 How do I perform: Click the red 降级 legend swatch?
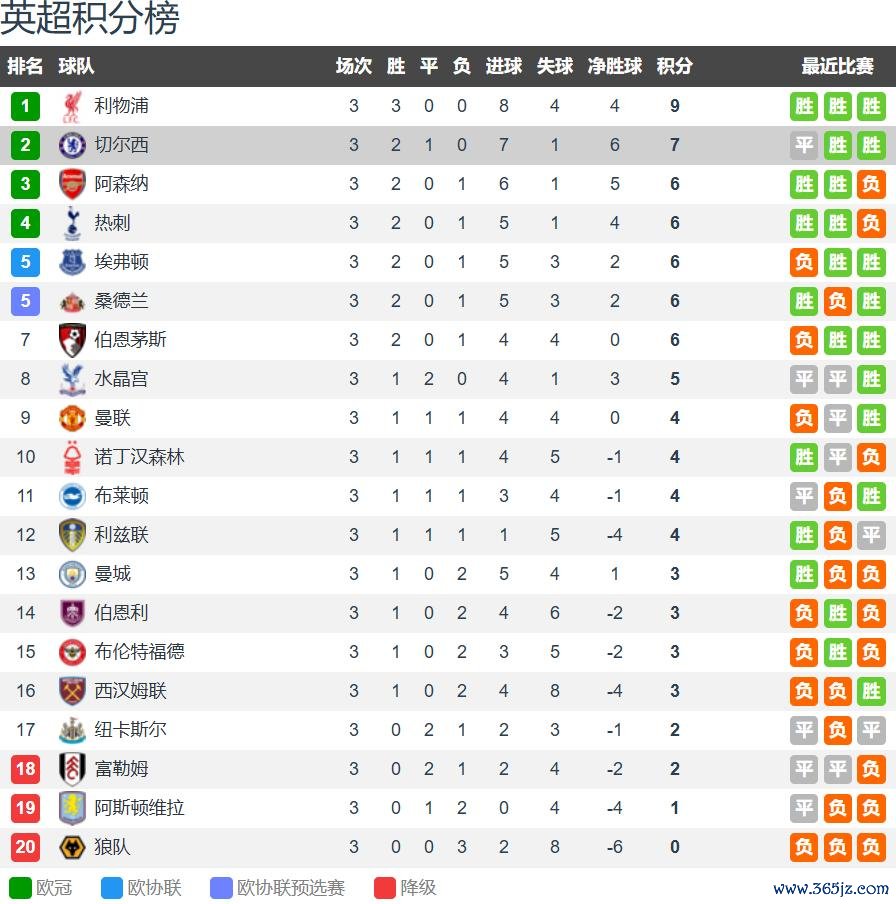(385, 888)
